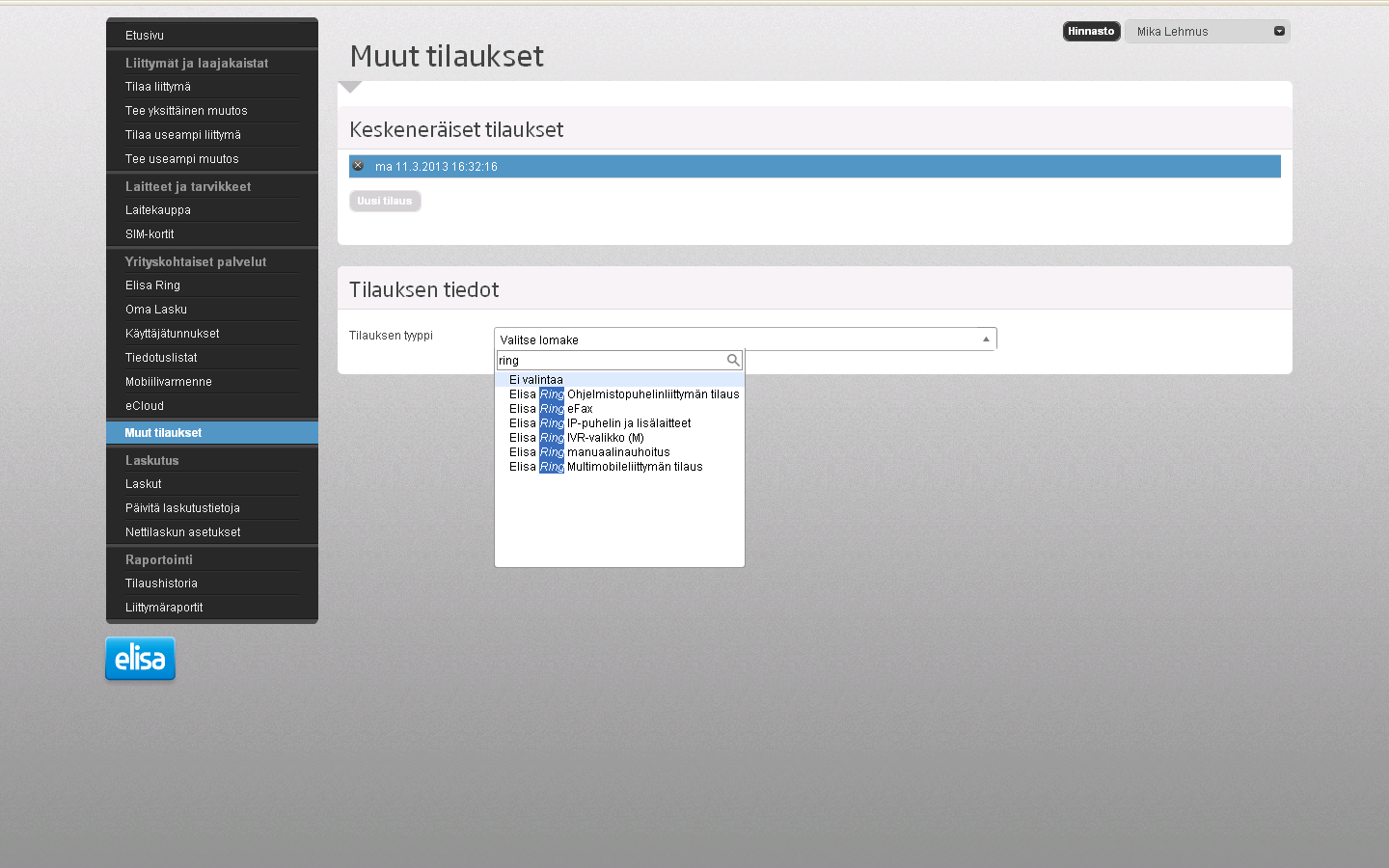This screenshot has height=868, width=1389.
Task: Select Elisa Ring eFax option
Action: pos(551,409)
